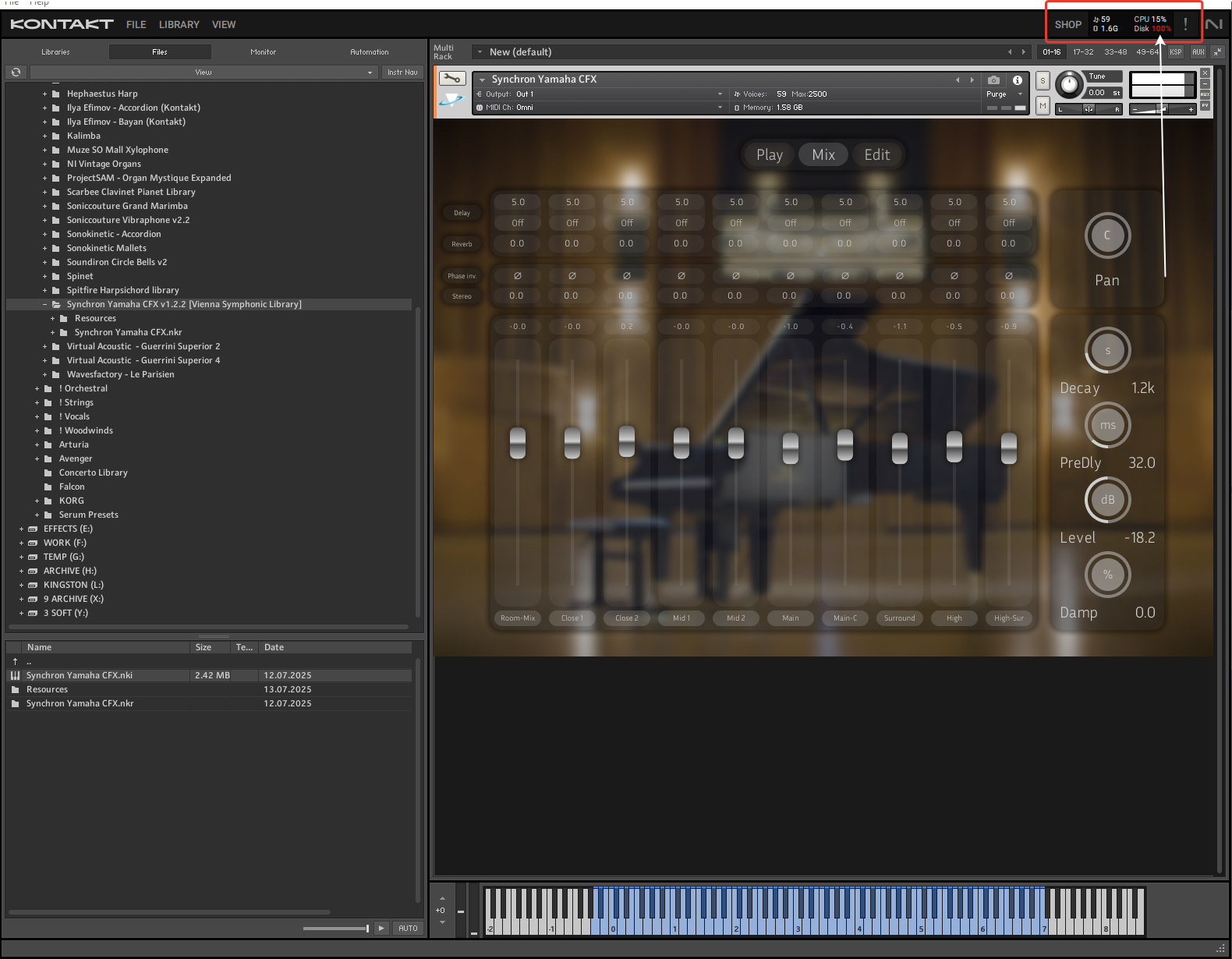The image size is (1232, 959).
Task: Click the AUX button in rack header
Action: 1198,51
